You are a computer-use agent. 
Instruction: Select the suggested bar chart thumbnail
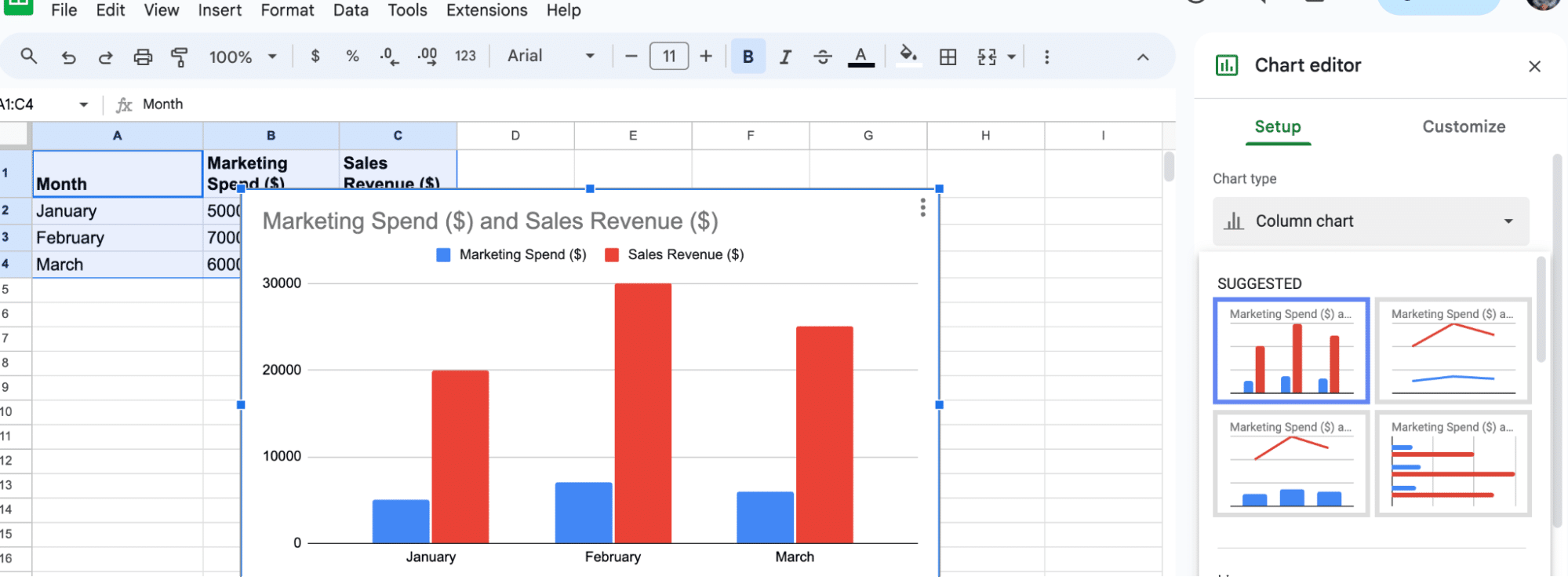pyautogui.click(x=1453, y=464)
